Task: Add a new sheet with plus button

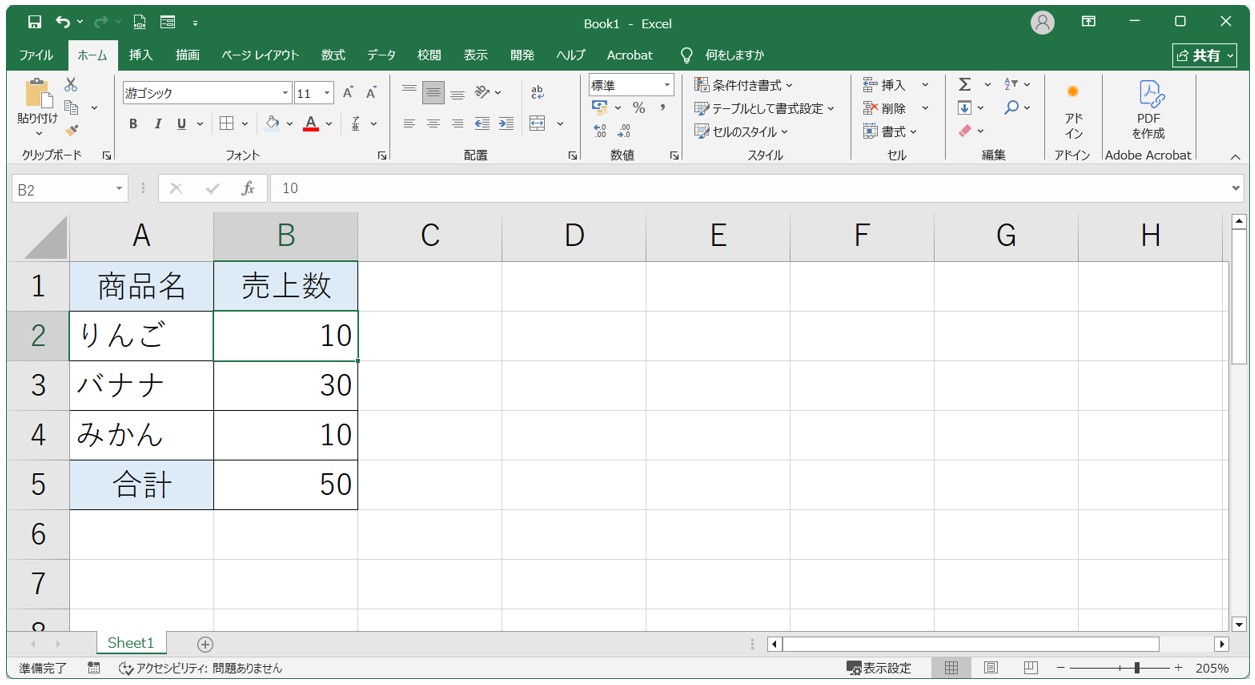Action: point(205,645)
